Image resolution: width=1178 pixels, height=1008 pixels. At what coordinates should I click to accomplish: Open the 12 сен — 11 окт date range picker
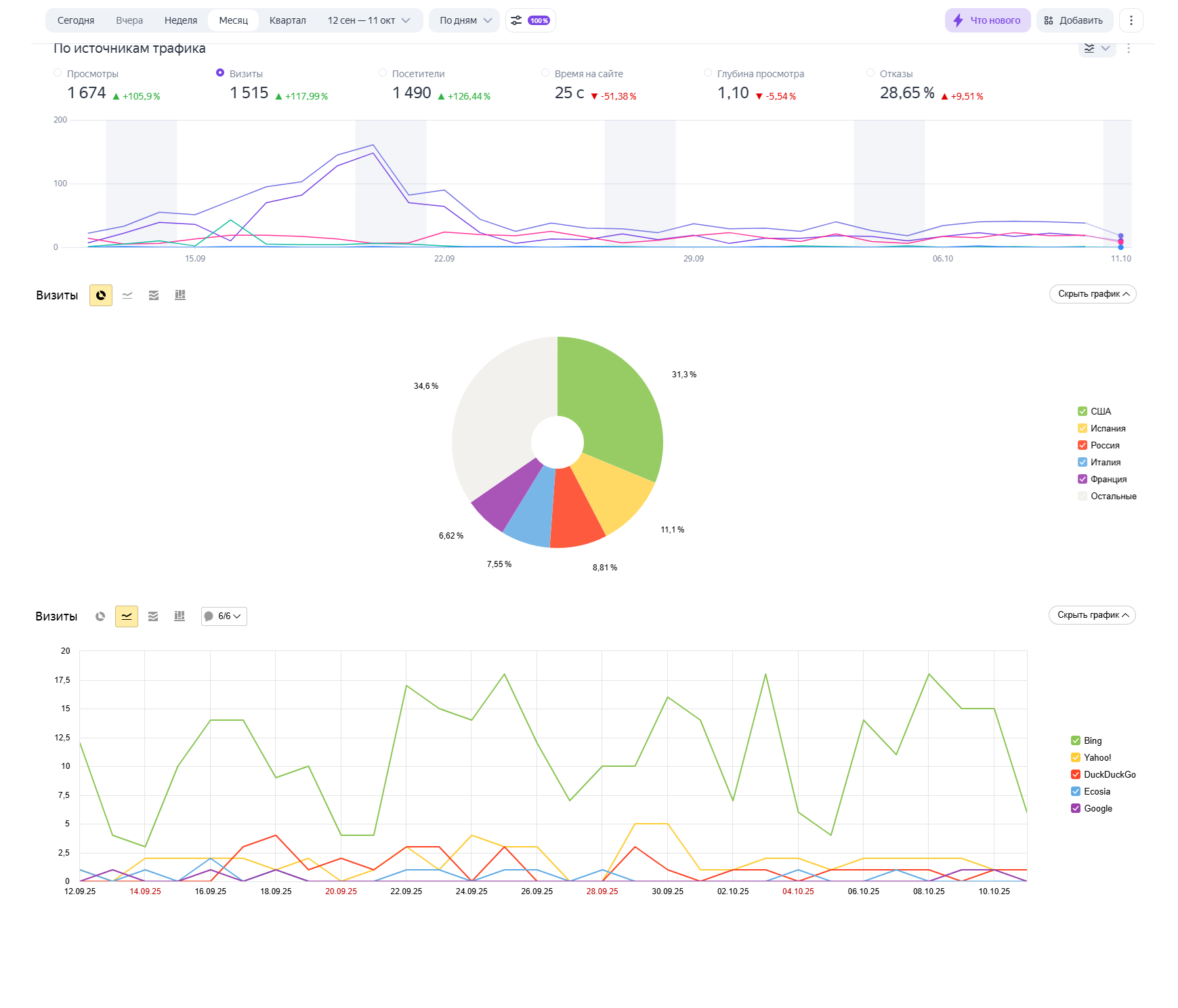pos(369,20)
